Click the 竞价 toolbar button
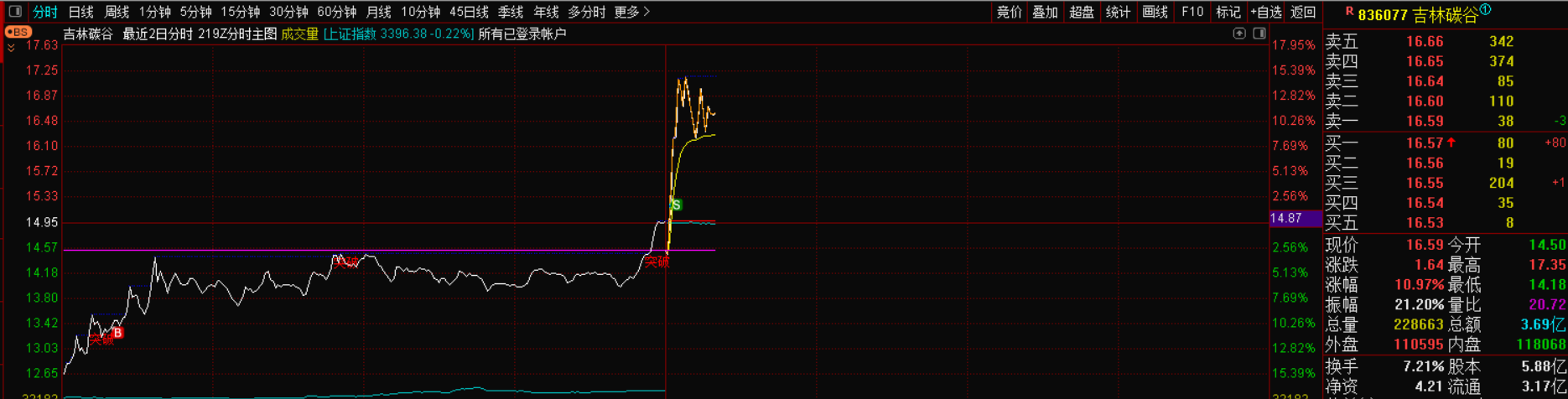1568x399 pixels. point(1009,12)
